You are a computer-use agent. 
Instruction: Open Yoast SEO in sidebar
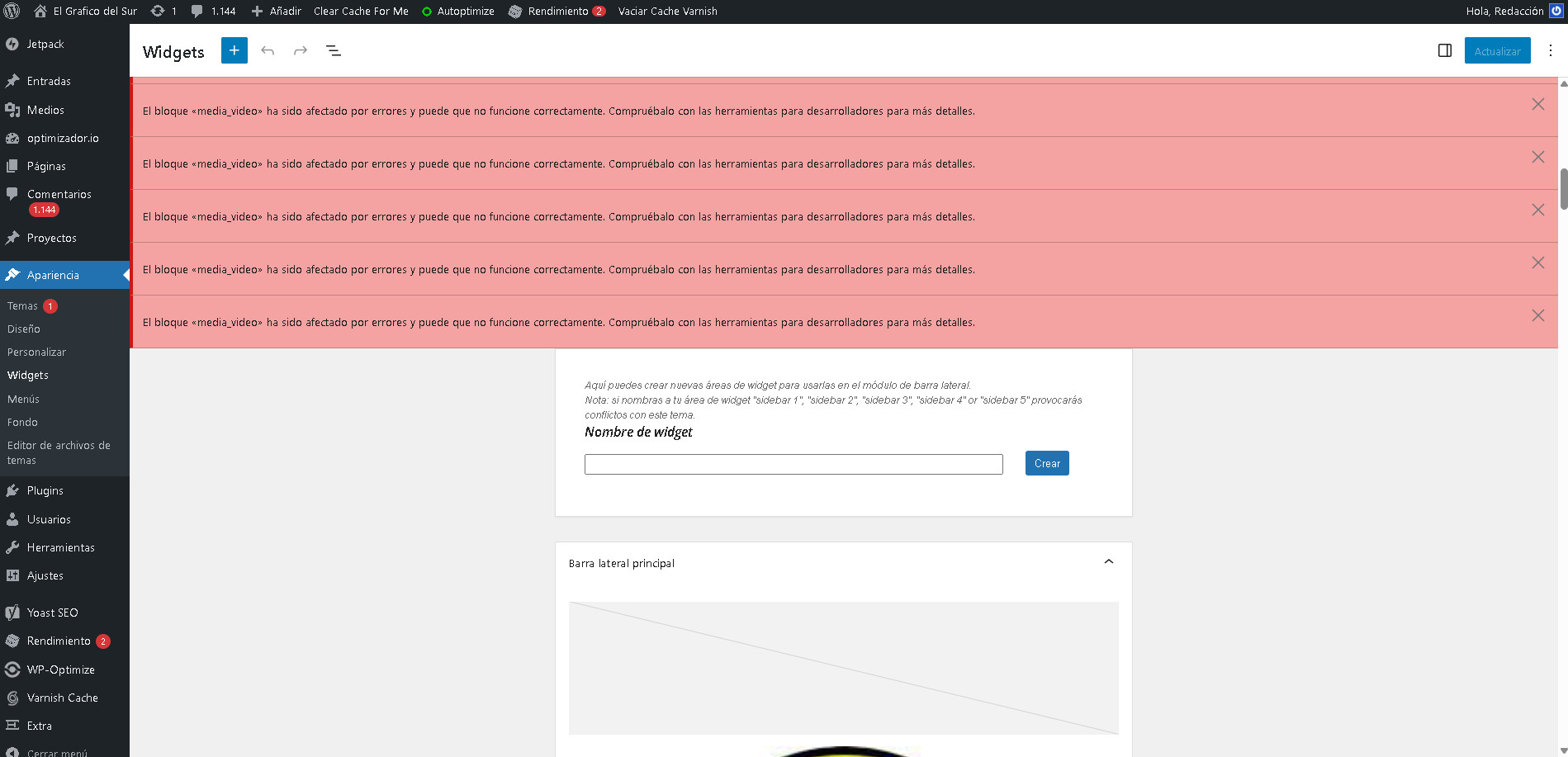pos(52,613)
